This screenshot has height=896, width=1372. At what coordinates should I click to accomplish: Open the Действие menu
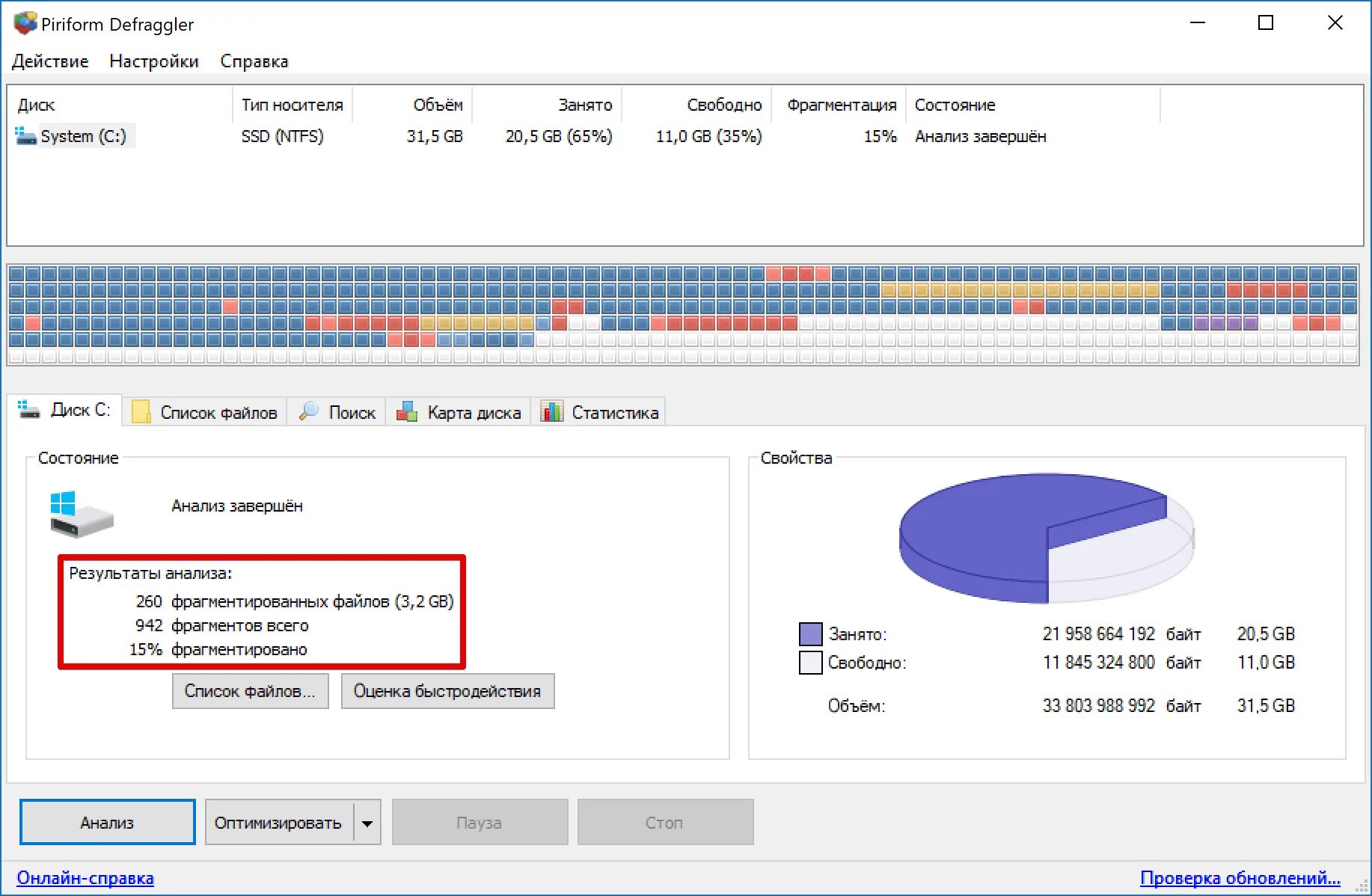coord(50,61)
